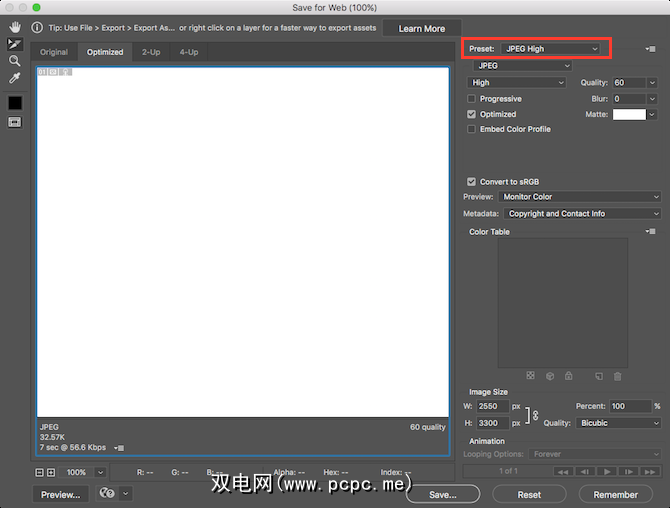This screenshot has width=670, height=508.
Task: Open the Matte color dropdown arrow
Action: [x=652, y=115]
